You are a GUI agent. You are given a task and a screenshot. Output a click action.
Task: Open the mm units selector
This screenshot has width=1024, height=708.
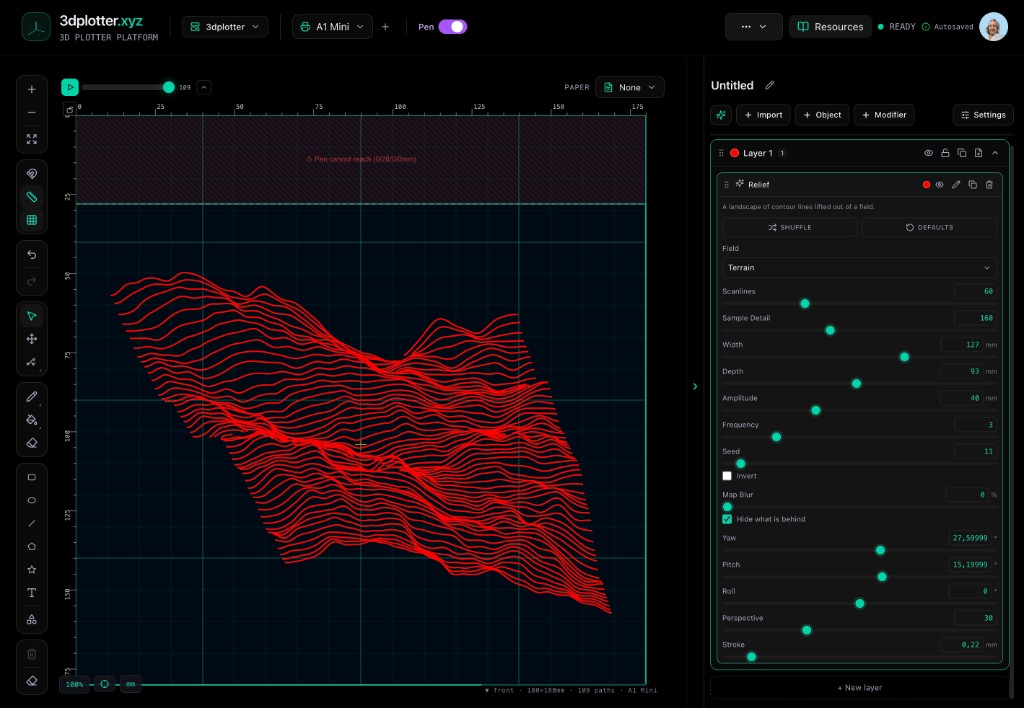coord(131,684)
